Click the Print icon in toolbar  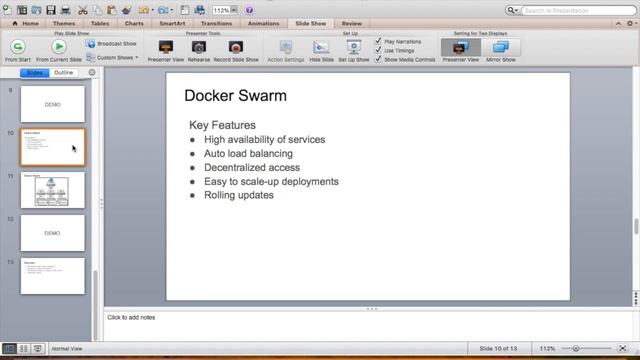pos(65,10)
